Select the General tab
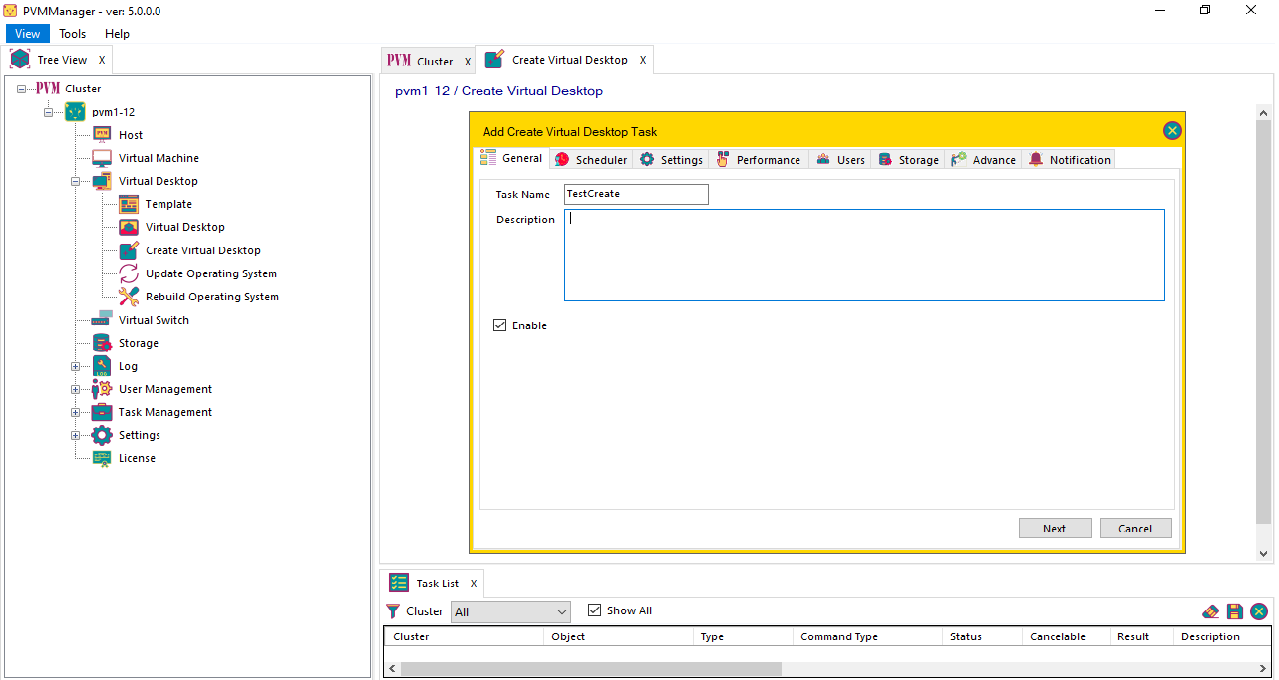Screen dimensions: 1279x680 point(512,158)
